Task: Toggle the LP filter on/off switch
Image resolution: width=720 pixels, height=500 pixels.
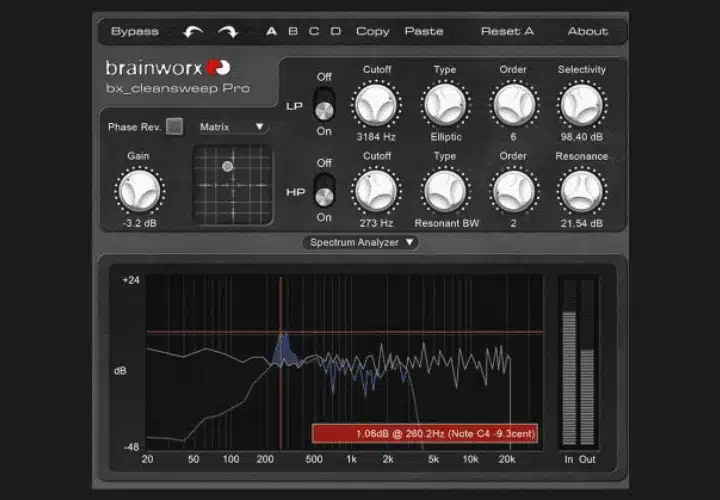Action: 324,104
